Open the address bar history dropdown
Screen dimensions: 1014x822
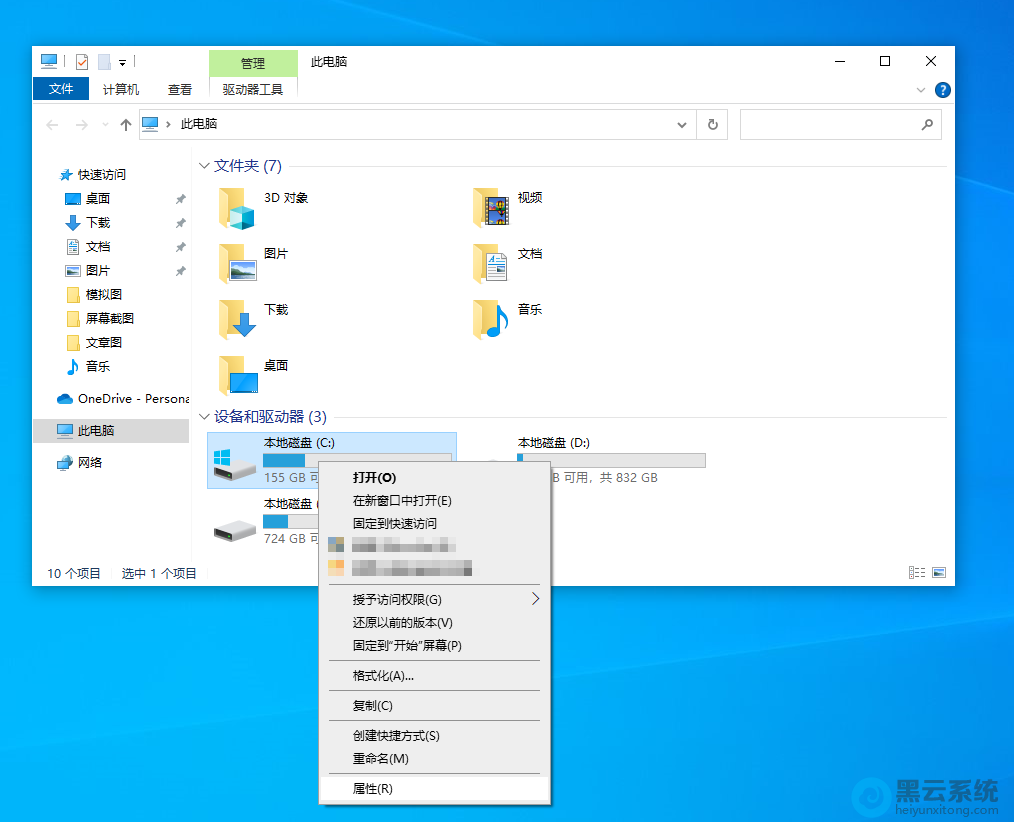[x=682, y=125]
